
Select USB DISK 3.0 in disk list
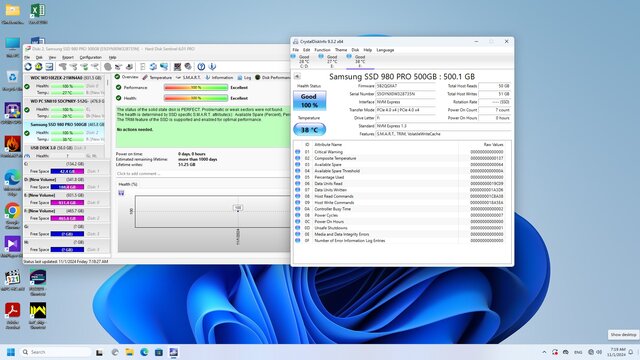pos(64,151)
